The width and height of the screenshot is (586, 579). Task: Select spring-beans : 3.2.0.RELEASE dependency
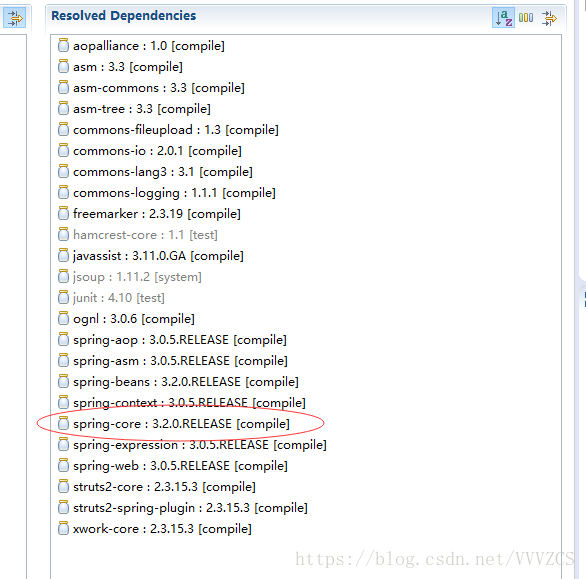[178, 382]
